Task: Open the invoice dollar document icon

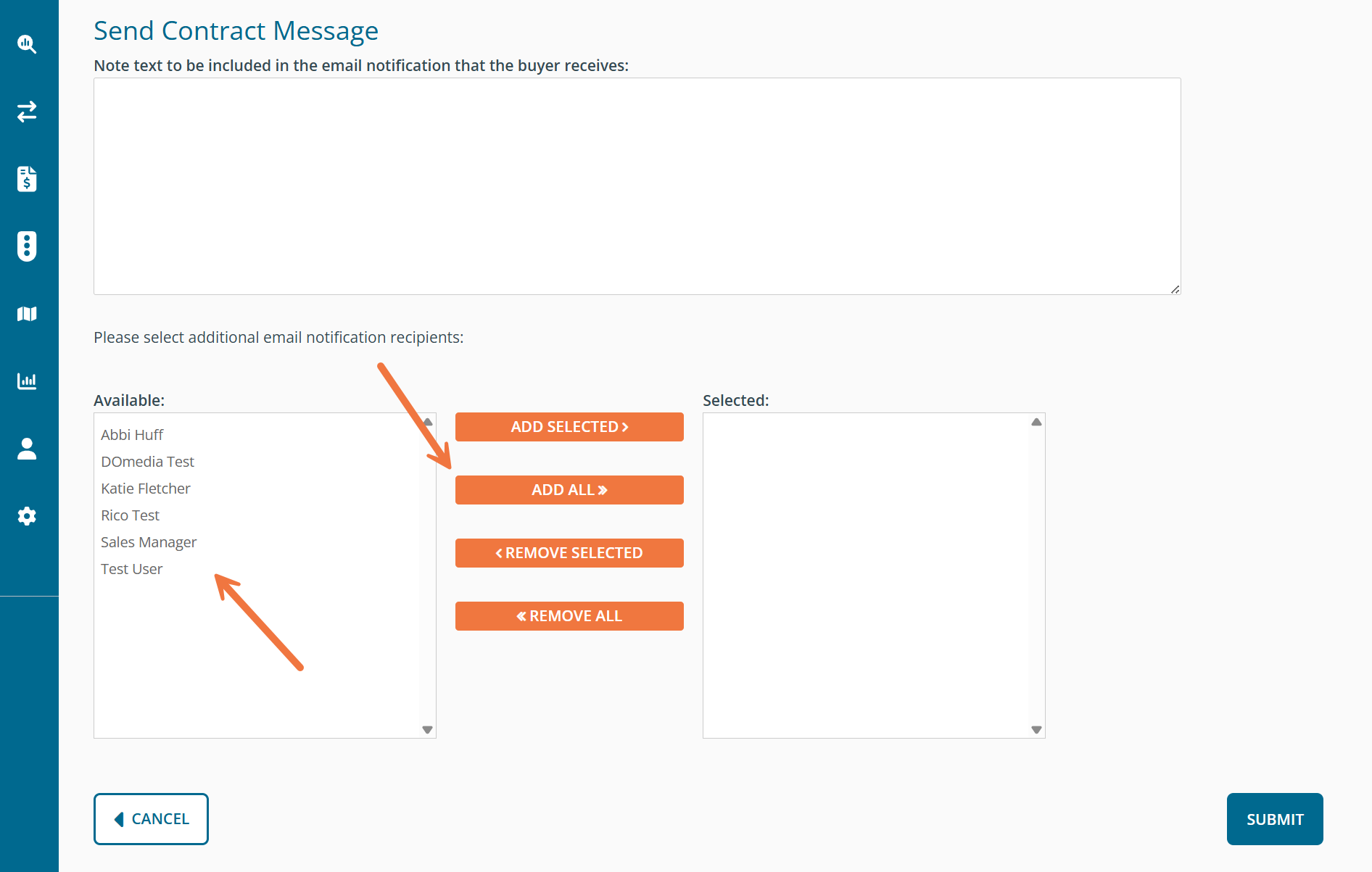Action: click(27, 178)
